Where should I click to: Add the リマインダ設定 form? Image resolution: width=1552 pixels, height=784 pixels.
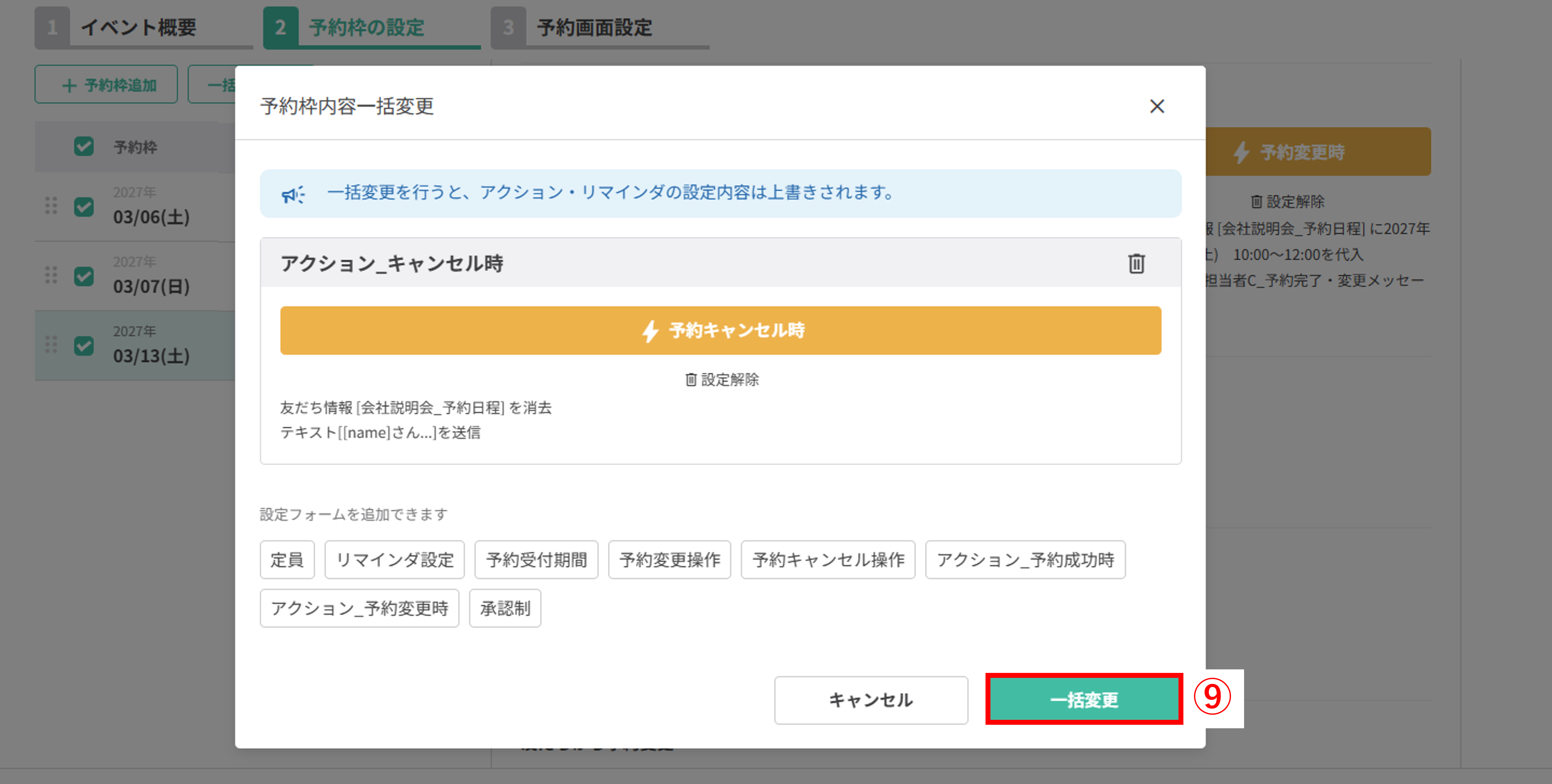[394, 560]
